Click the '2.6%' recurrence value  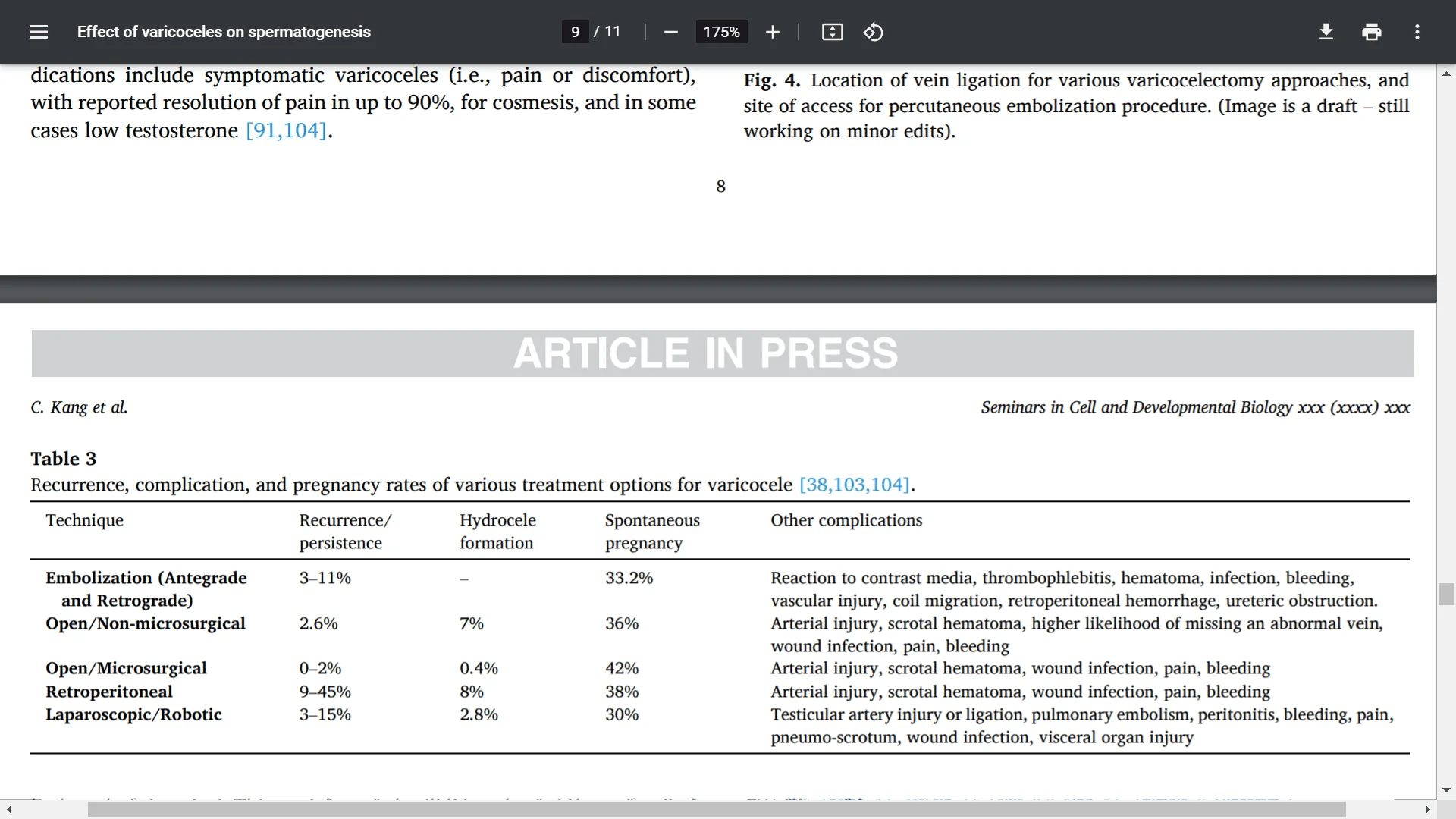pyautogui.click(x=318, y=623)
